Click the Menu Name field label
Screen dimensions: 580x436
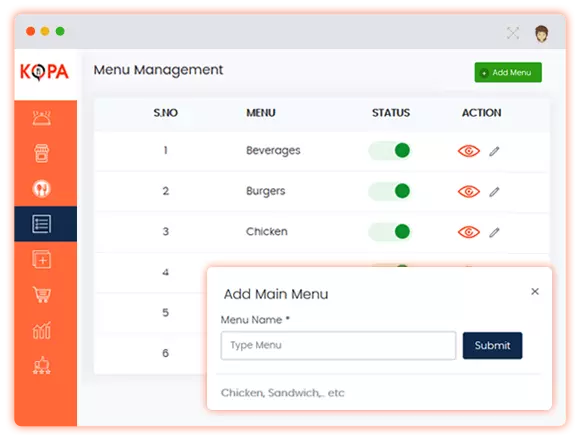pyautogui.click(x=255, y=320)
